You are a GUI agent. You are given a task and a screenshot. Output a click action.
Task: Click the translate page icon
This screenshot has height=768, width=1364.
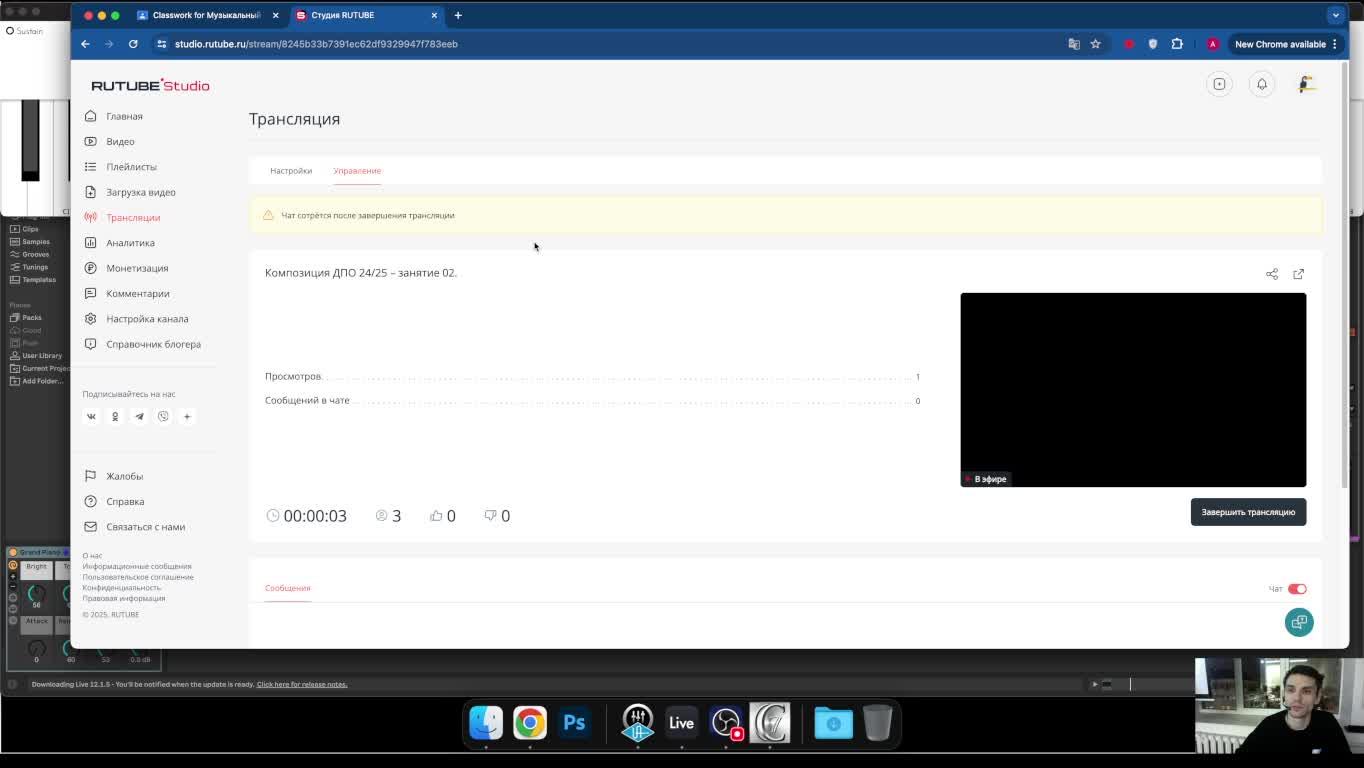(1074, 44)
